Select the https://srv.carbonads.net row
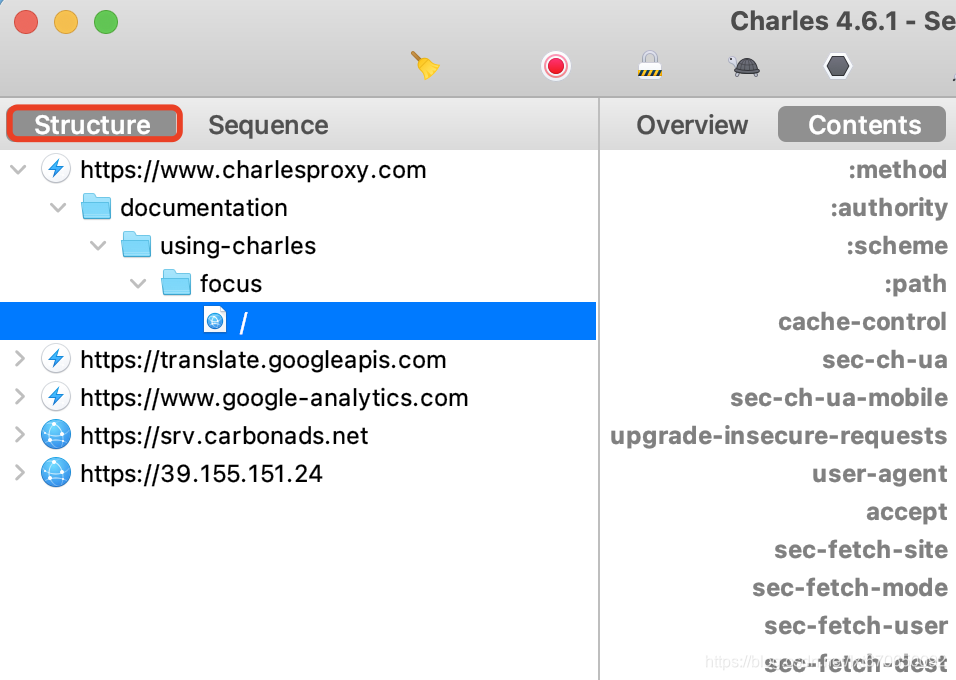 pyautogui.click(x=298, y=435)
